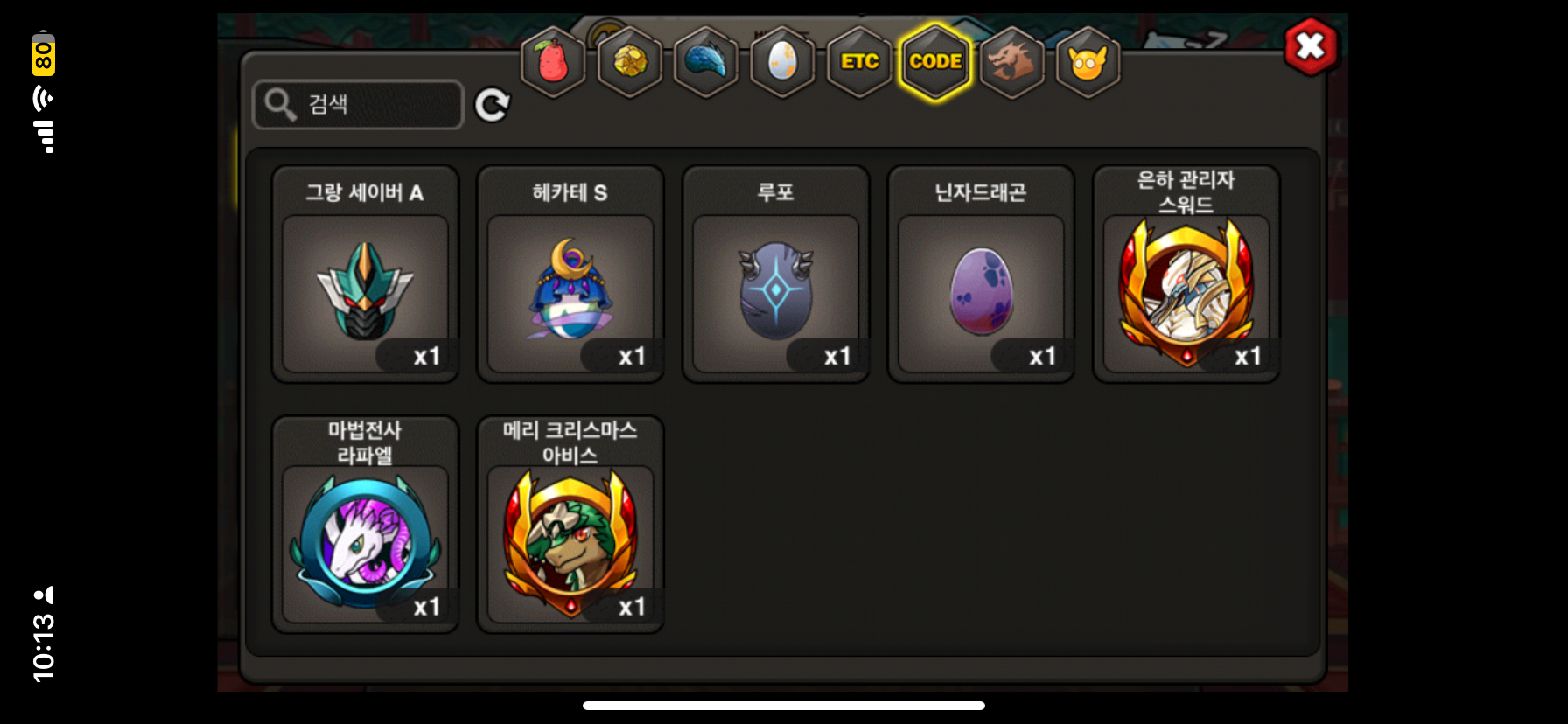The width and height of the screenshot is (1568, 724).
Task: Choose the 헤카테 S egg item
Action: pyautogui.click(x=570, y=275)
